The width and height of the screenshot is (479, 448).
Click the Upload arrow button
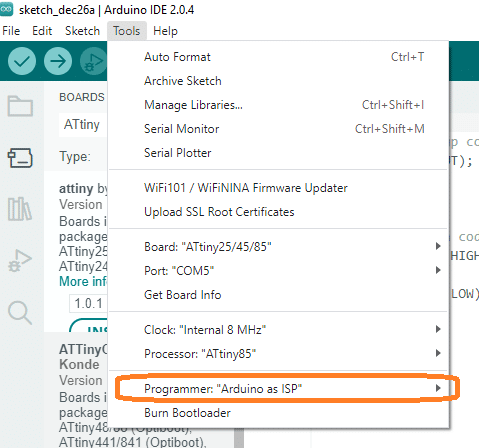coord(58,61)
